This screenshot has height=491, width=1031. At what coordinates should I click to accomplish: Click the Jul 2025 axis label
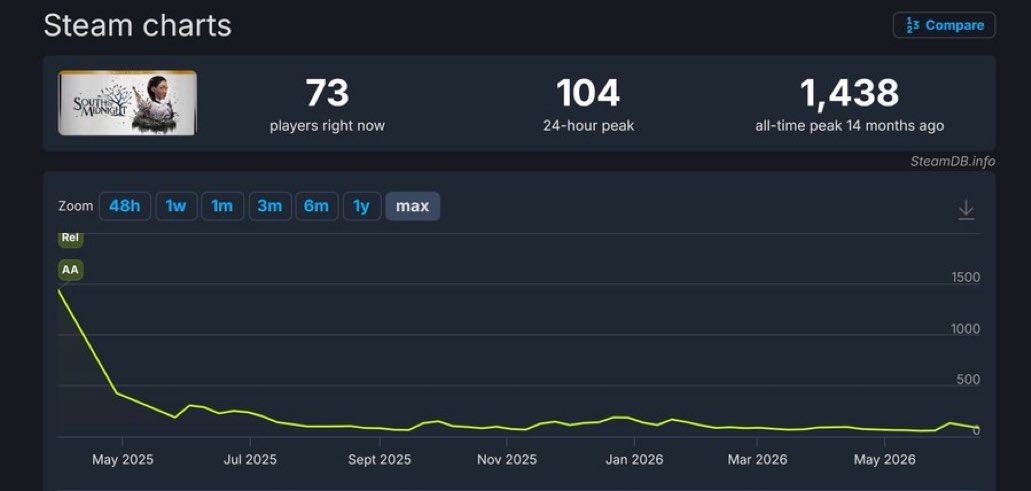coord(250,459)
